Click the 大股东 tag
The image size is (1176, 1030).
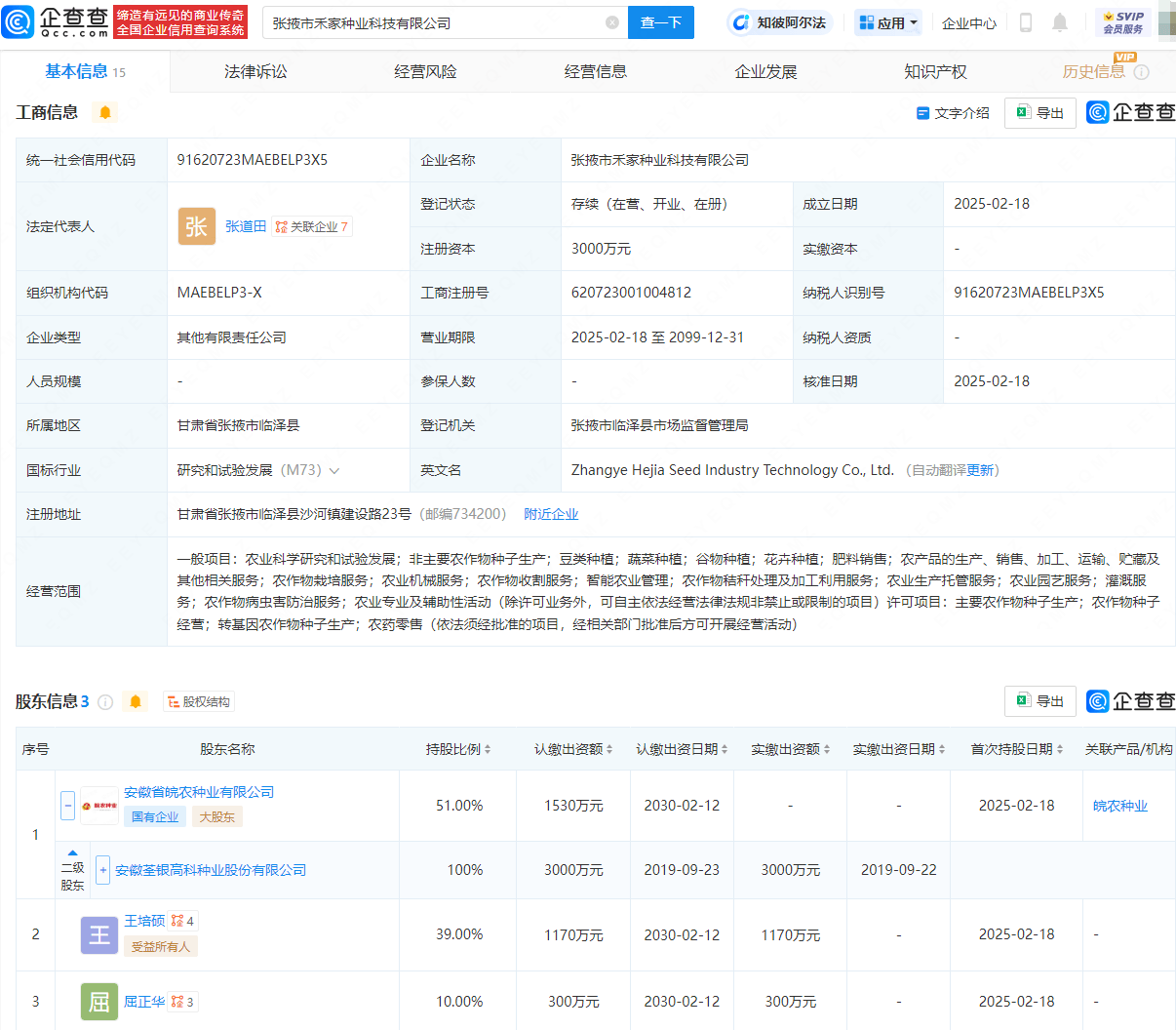pyautogui.click(x=216, y=816)
